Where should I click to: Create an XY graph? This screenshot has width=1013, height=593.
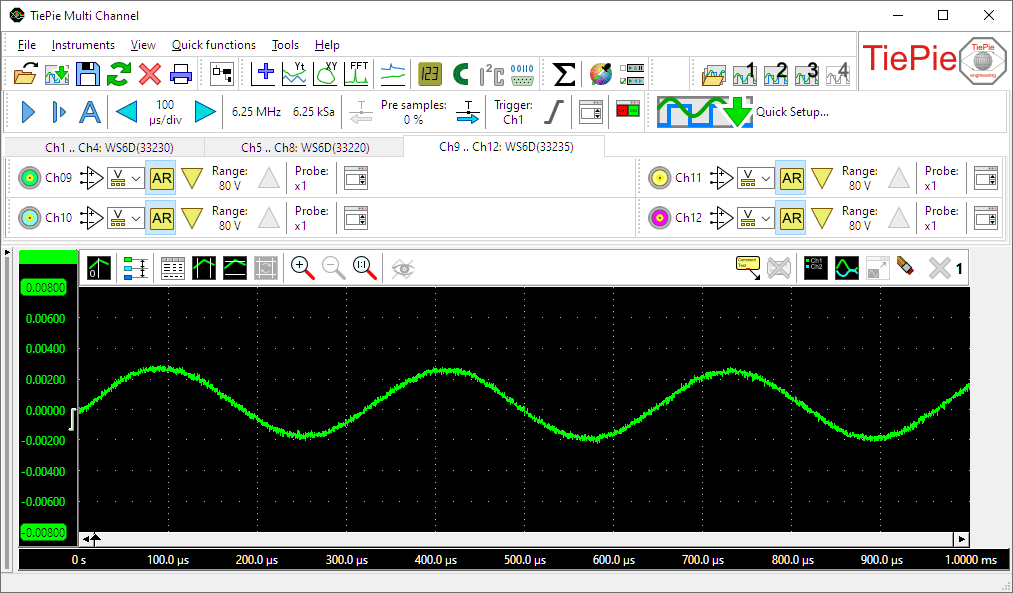[327, 74]
